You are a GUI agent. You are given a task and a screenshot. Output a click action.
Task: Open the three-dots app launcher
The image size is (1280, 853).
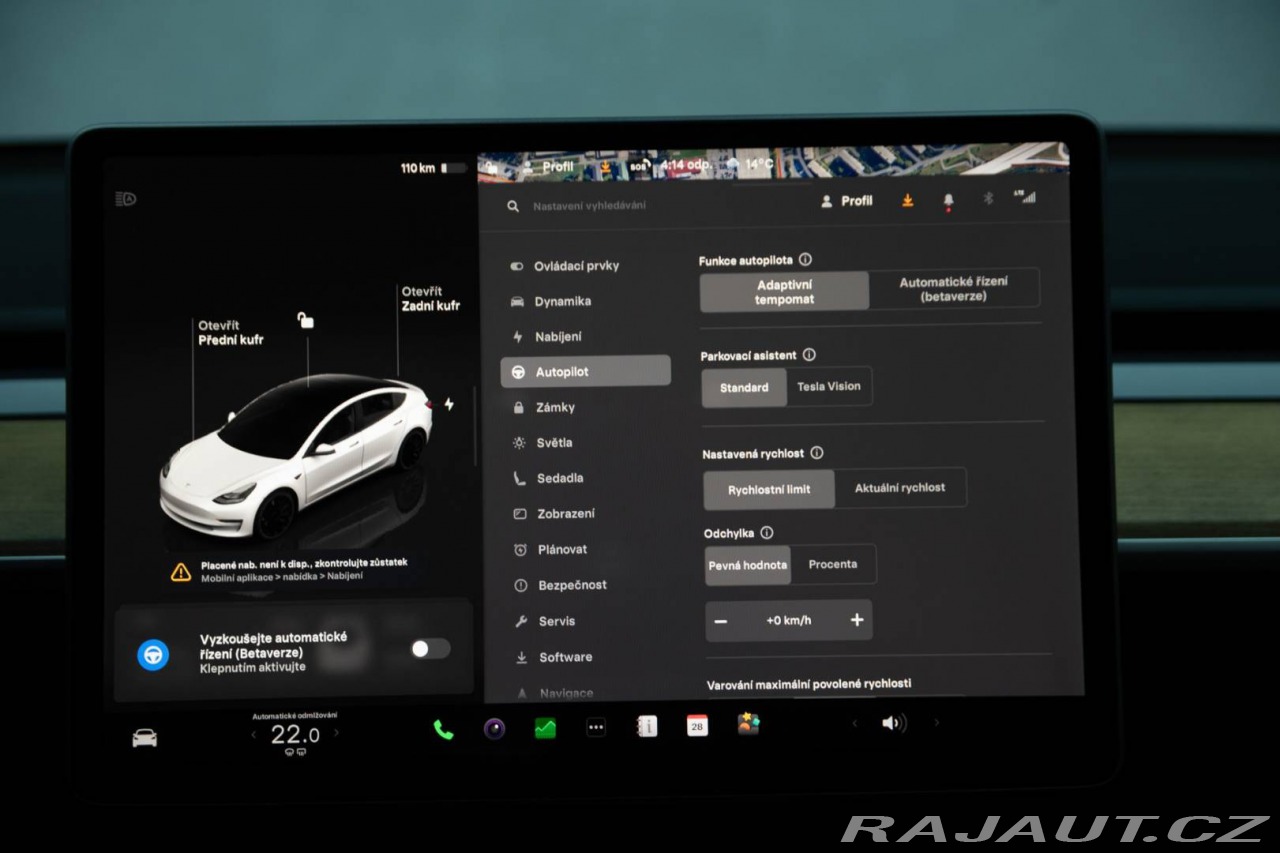pyautogui.click(x=596, y=728)
